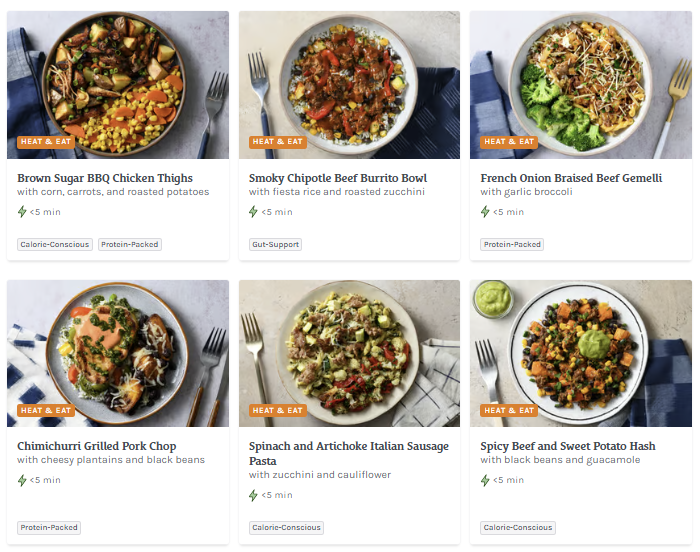Click the Calorie-Conscious tag on BBQ Chicken Thighs
Viewport: 700px width, 552px height.
(55, 244)
